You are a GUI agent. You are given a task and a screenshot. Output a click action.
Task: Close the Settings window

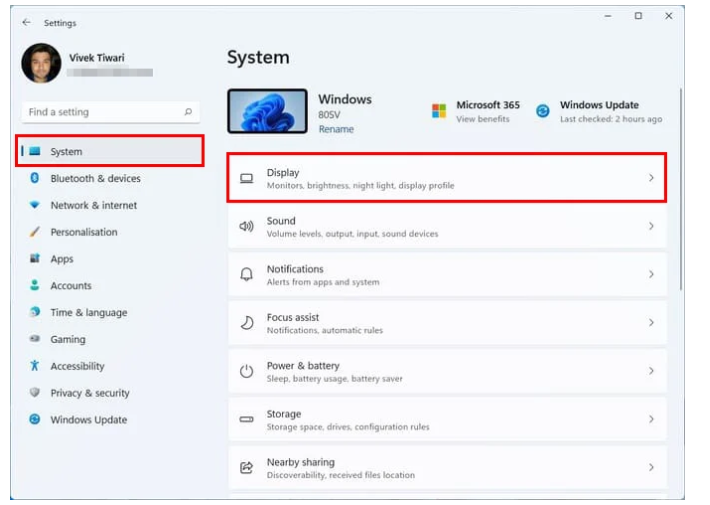coord(668,16)
